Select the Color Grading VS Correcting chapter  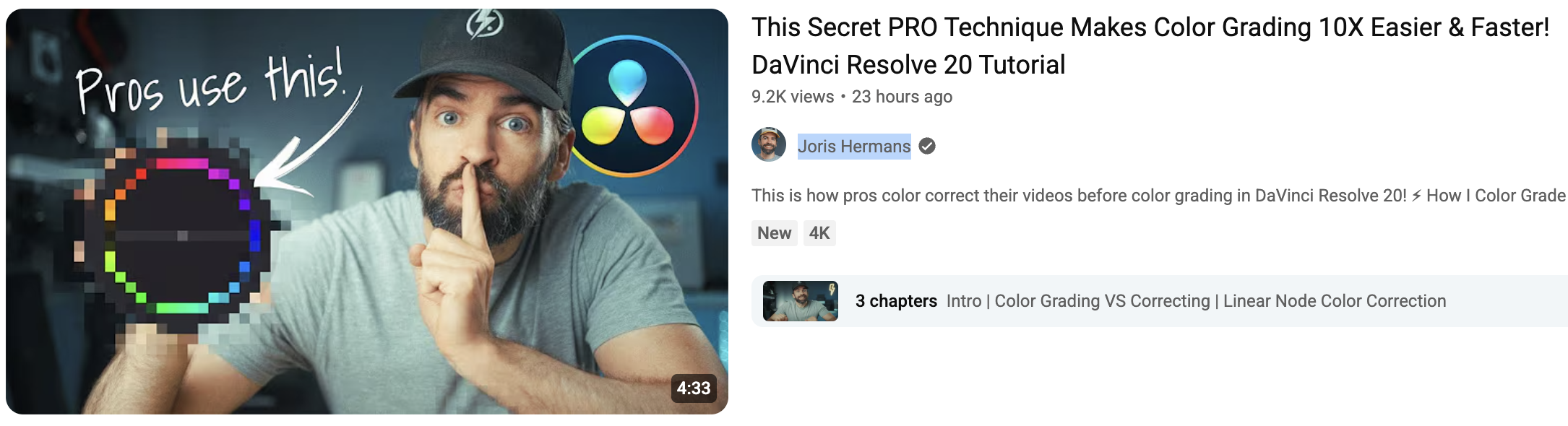click(1102, 301)
